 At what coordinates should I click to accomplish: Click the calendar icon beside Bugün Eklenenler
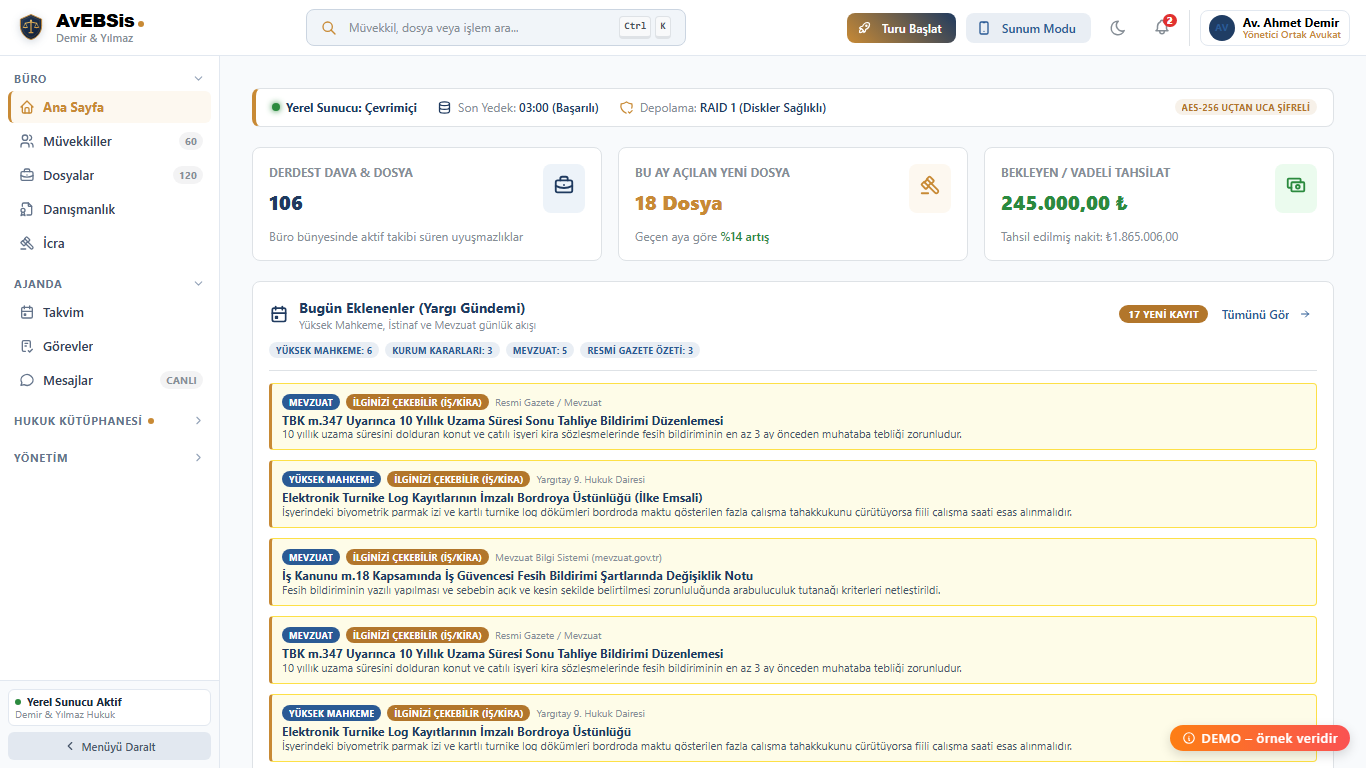tap(279, 315)
